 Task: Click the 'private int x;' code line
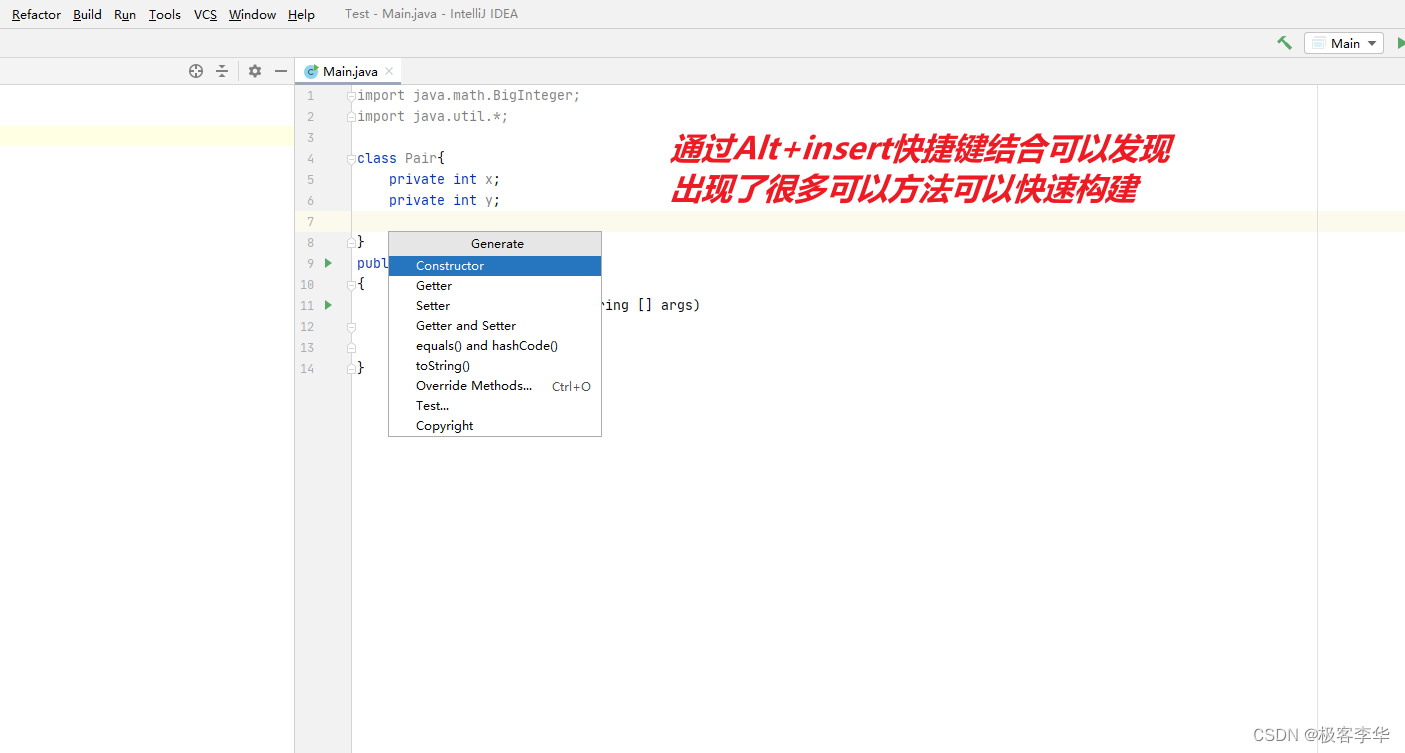(x=444, y=180)
